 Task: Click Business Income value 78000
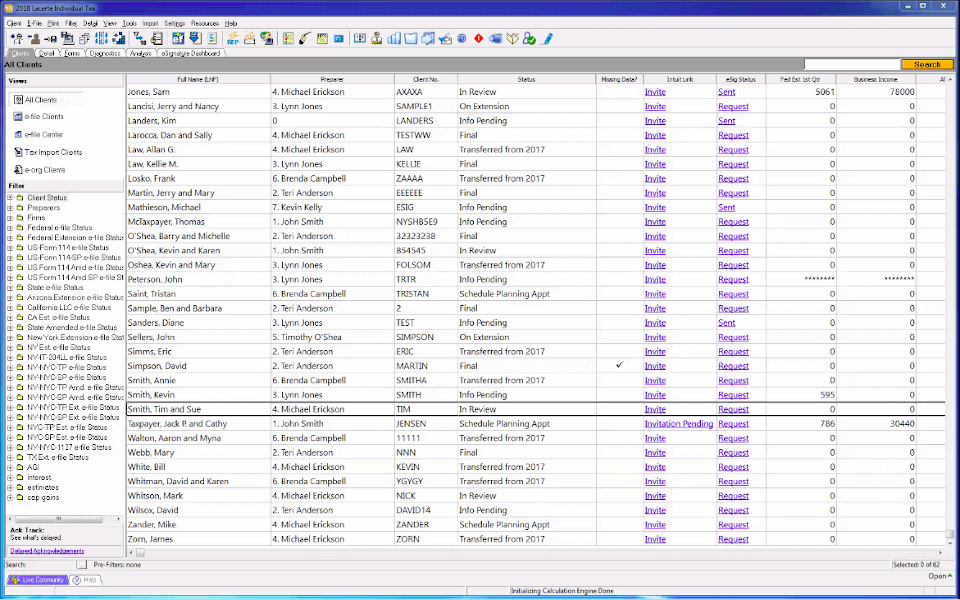click(902, 92)
